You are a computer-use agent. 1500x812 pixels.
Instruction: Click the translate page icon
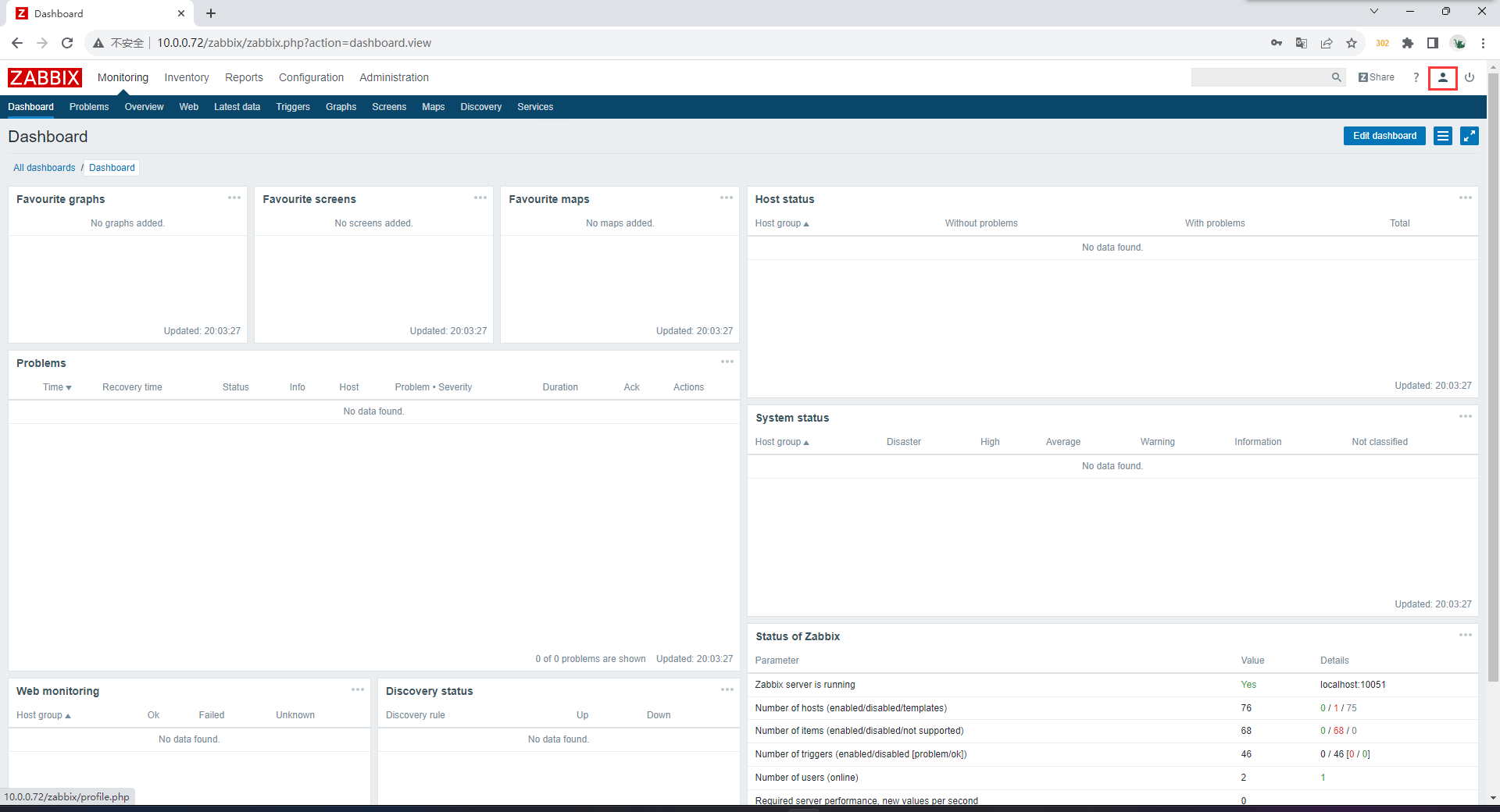tap(1302, 43)
